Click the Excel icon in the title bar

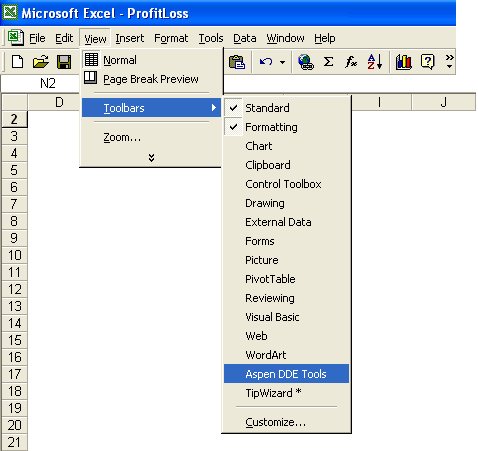[x=10, y=13]
